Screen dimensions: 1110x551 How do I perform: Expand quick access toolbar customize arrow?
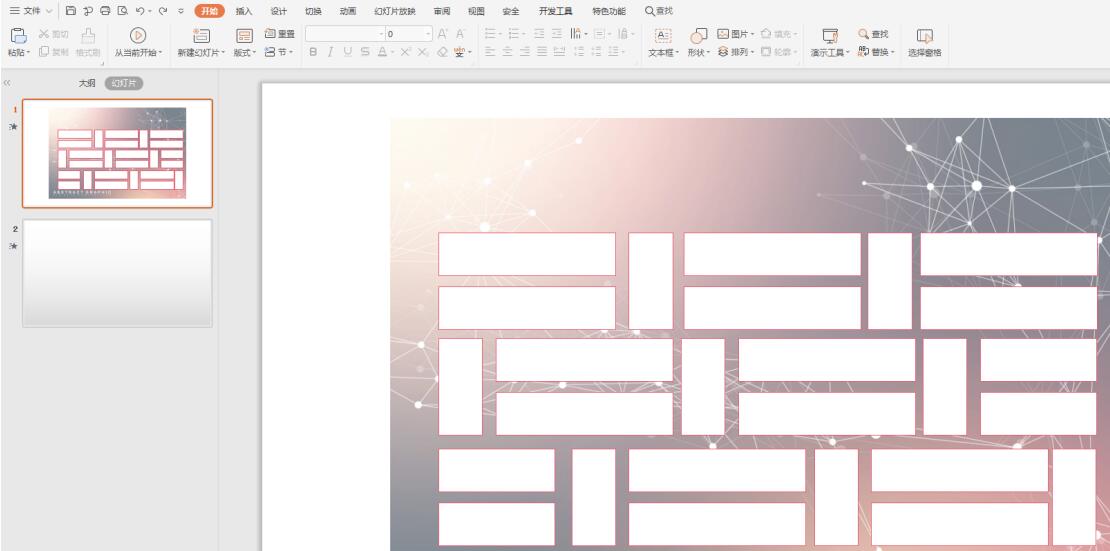coord(181,11)
